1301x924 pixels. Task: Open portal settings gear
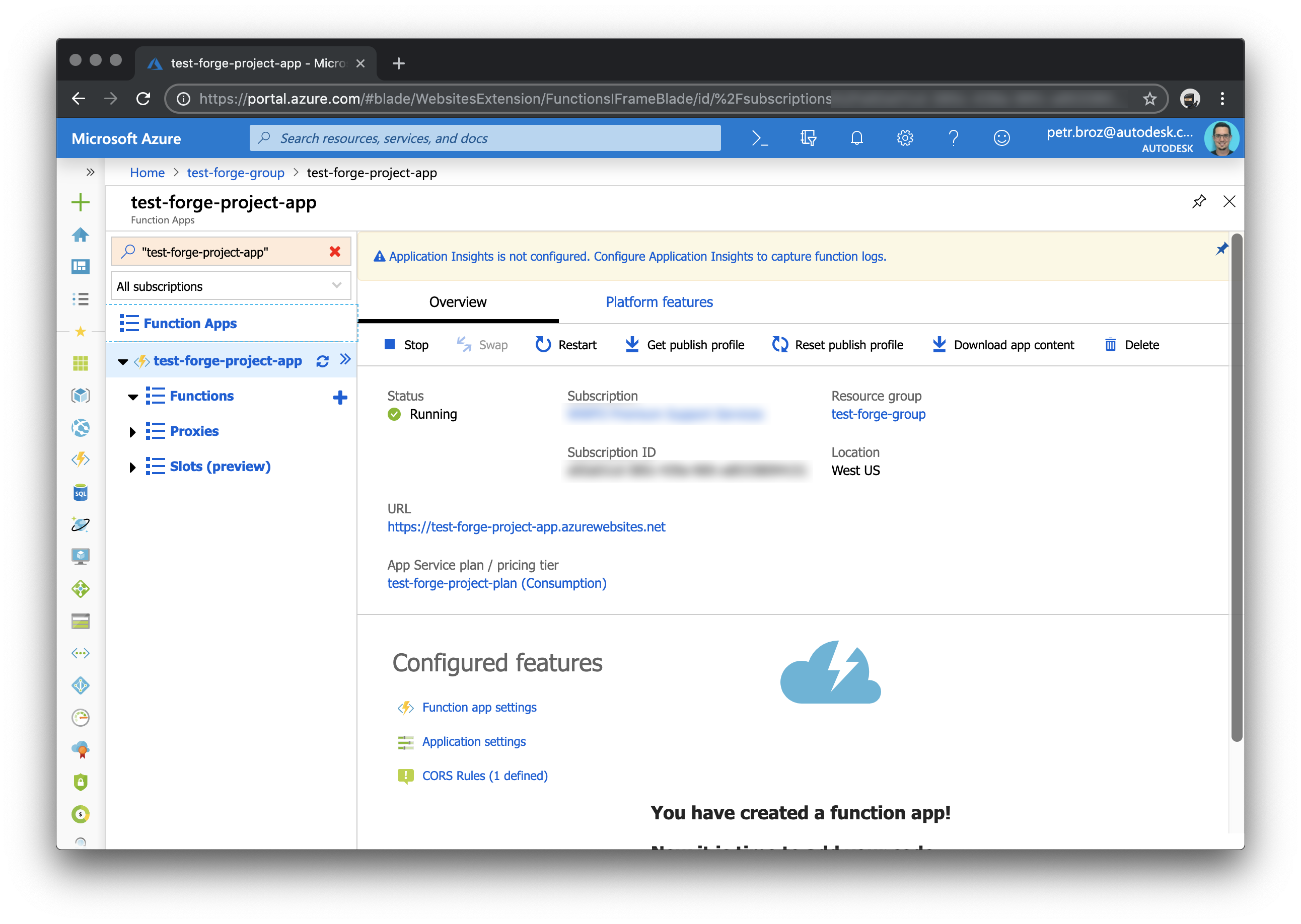pyautogui.click(x=905, y=138)
